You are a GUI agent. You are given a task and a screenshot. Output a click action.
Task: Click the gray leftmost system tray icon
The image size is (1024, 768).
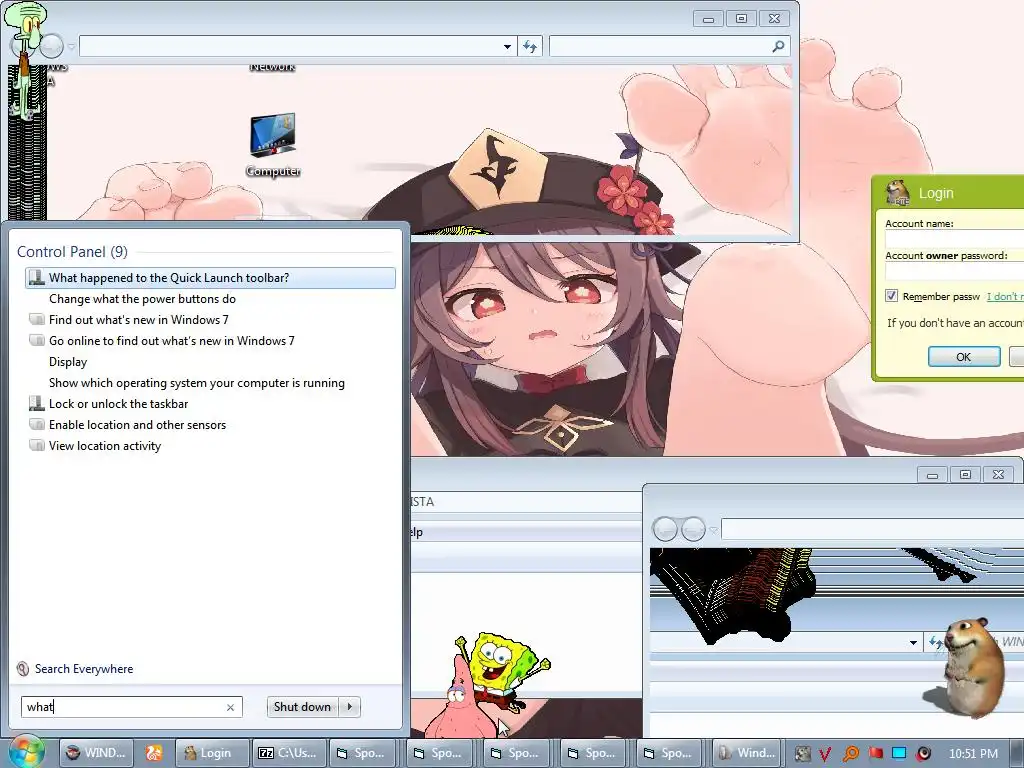coord(802,754)
